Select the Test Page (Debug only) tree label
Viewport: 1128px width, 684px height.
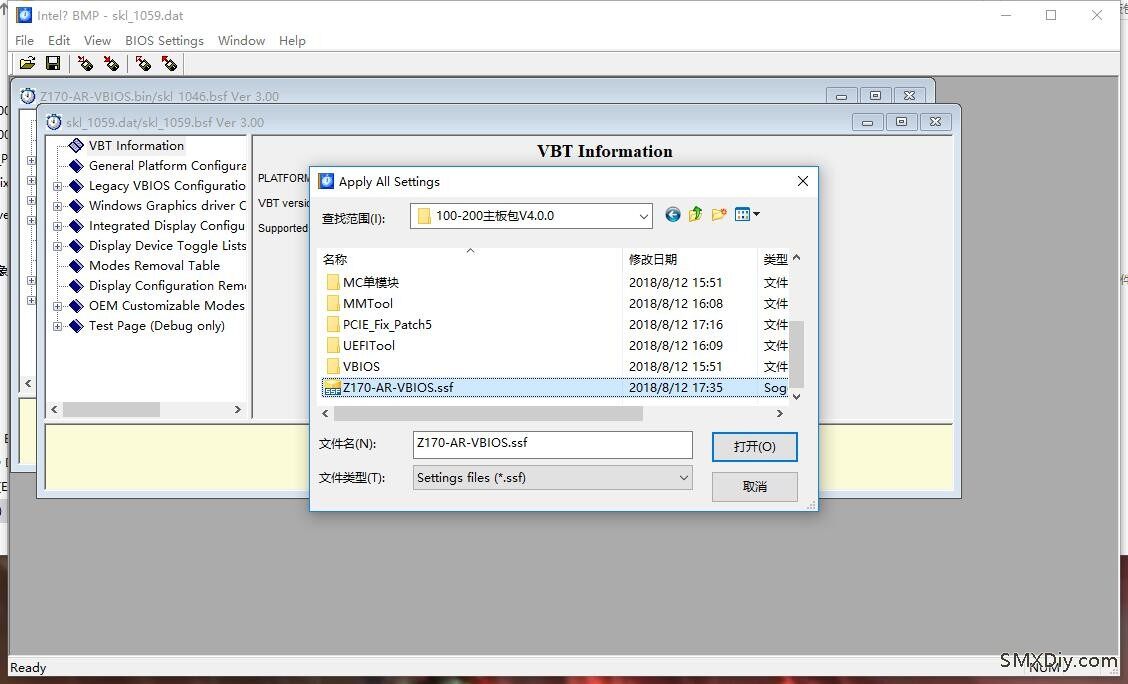157,326
